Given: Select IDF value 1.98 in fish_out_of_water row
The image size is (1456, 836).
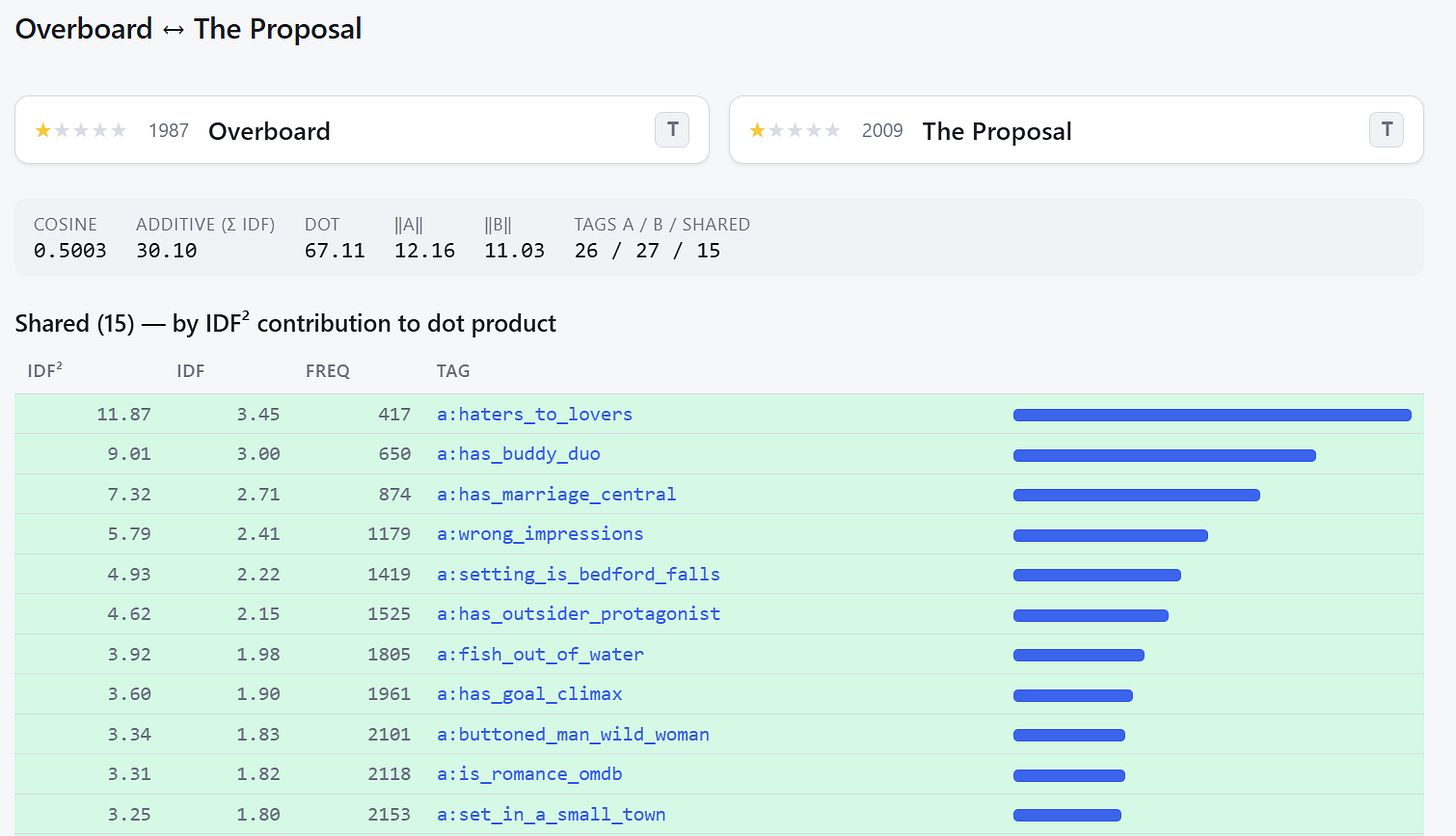Looking at the screenshot, I should 259,654.
